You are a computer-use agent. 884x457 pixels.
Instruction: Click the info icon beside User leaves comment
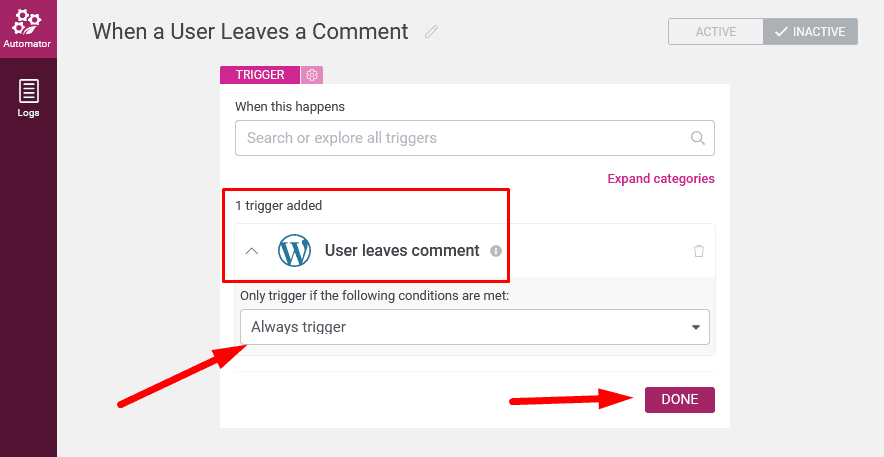point(496,251)
